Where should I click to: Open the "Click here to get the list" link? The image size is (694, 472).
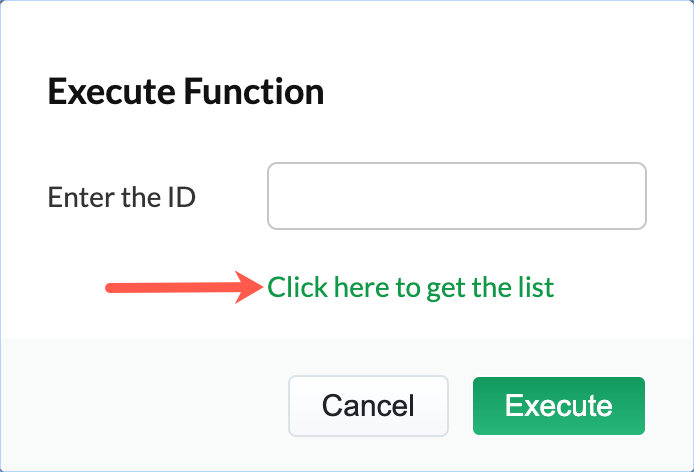point(410,288)
